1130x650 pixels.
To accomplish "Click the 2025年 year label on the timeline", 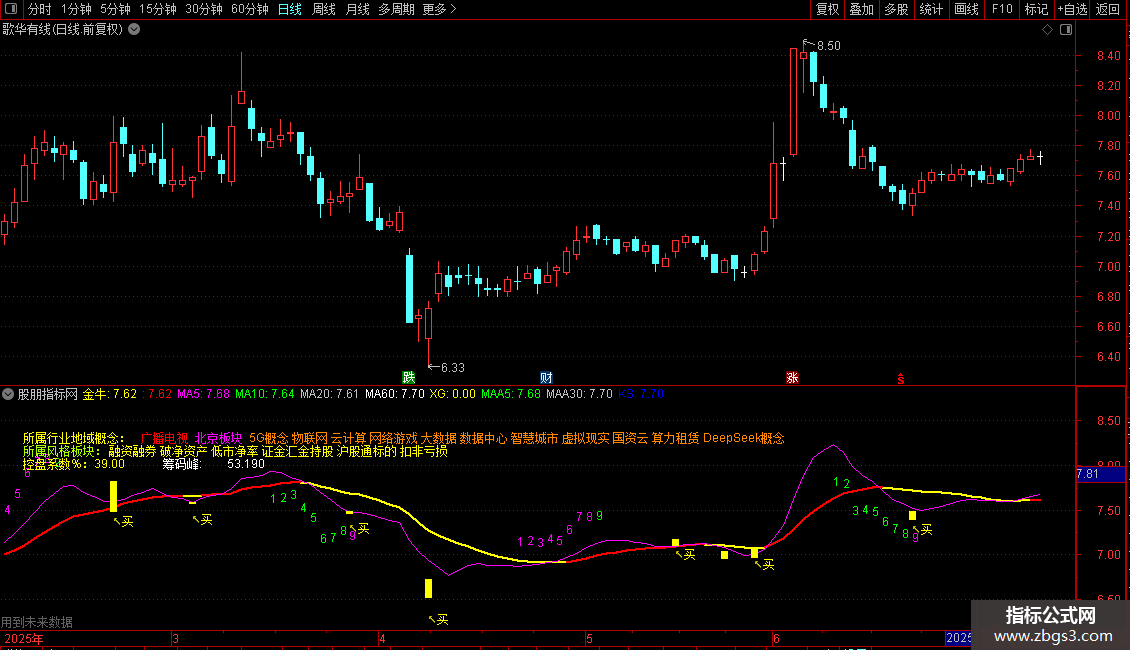I will click(24, 638).
